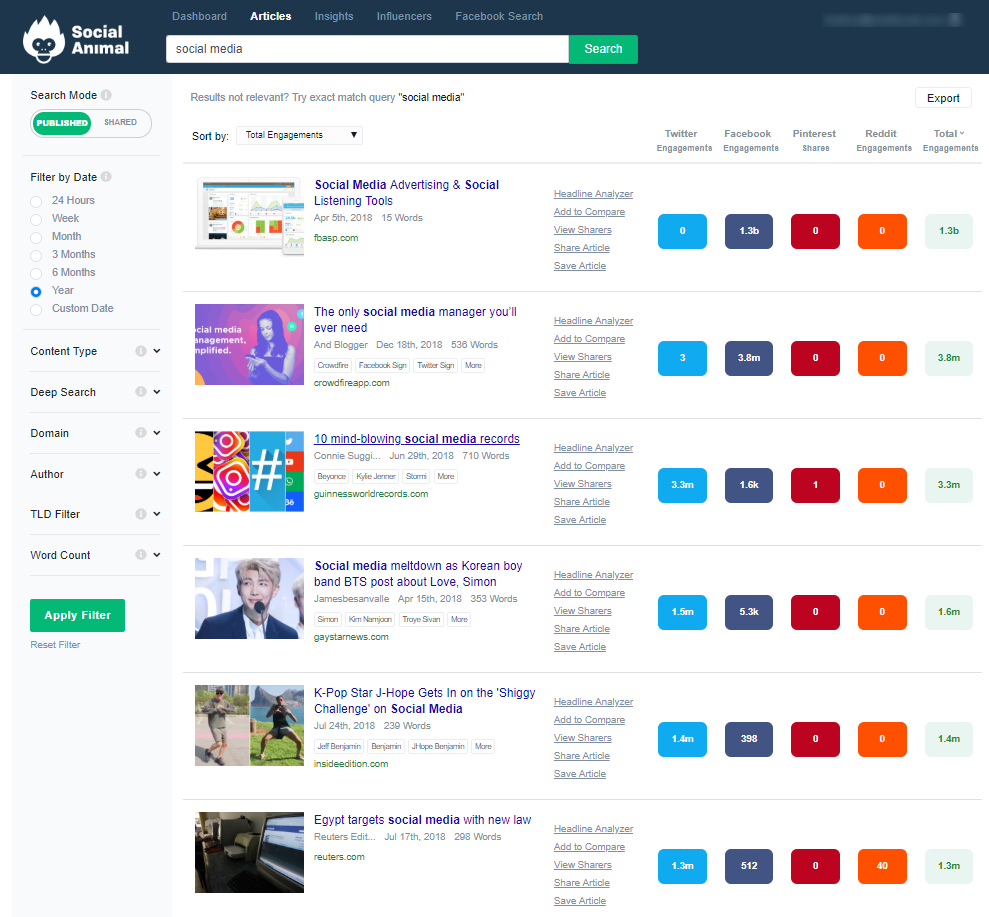The height and width of the screenshot is (917, 989).
Task: Expand the TLD Filter section
Action: (x=156, y=514)
